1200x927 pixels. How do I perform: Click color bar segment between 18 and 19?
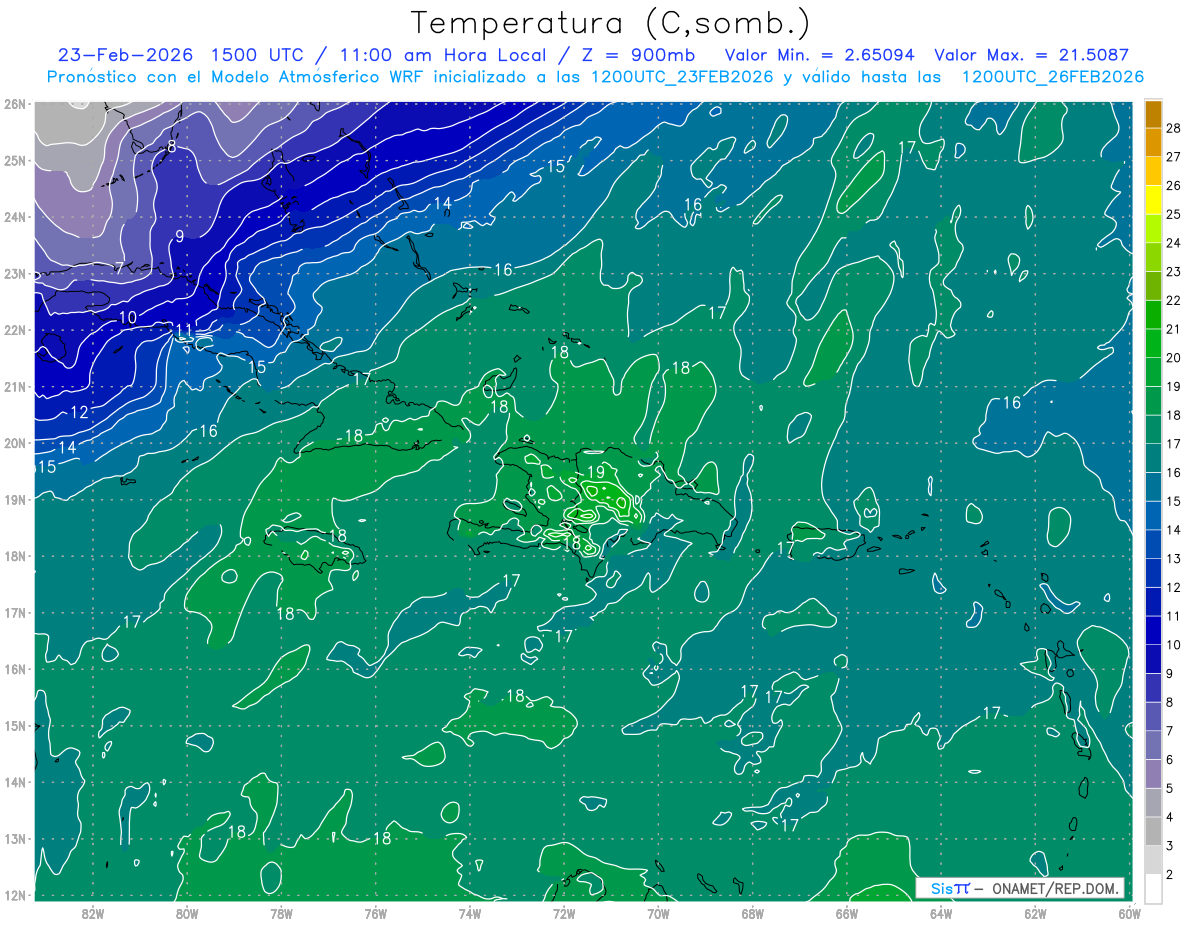(1153, 400)
